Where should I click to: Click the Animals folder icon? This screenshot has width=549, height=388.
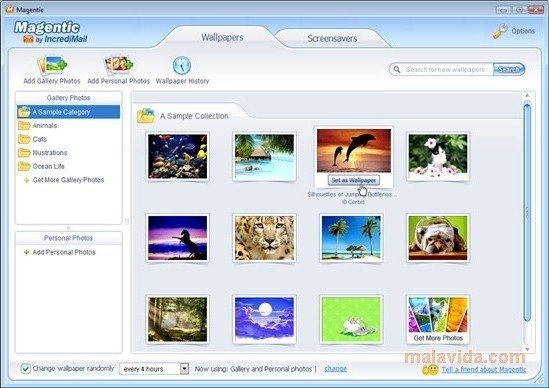[24, 125]
